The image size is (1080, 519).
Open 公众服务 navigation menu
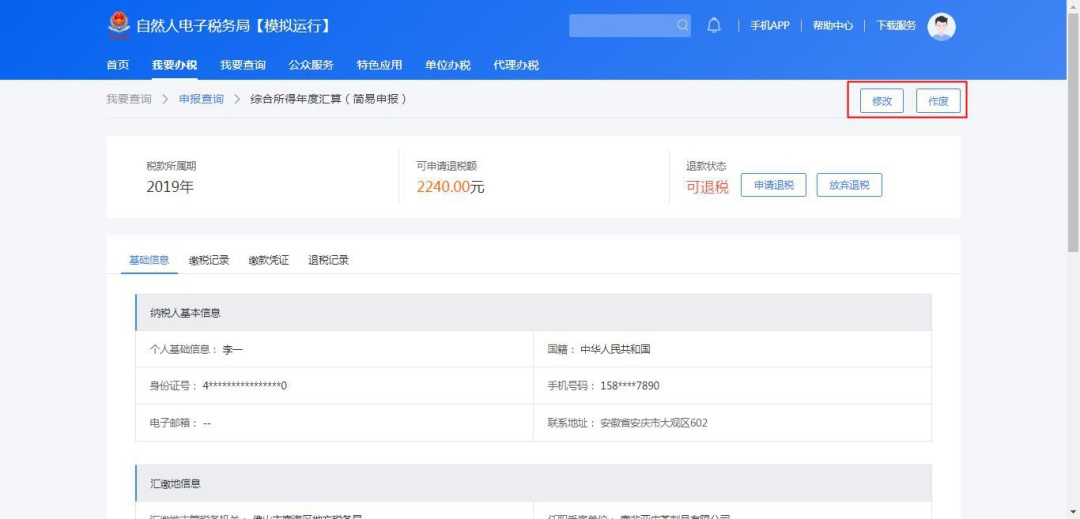[311, 65]
